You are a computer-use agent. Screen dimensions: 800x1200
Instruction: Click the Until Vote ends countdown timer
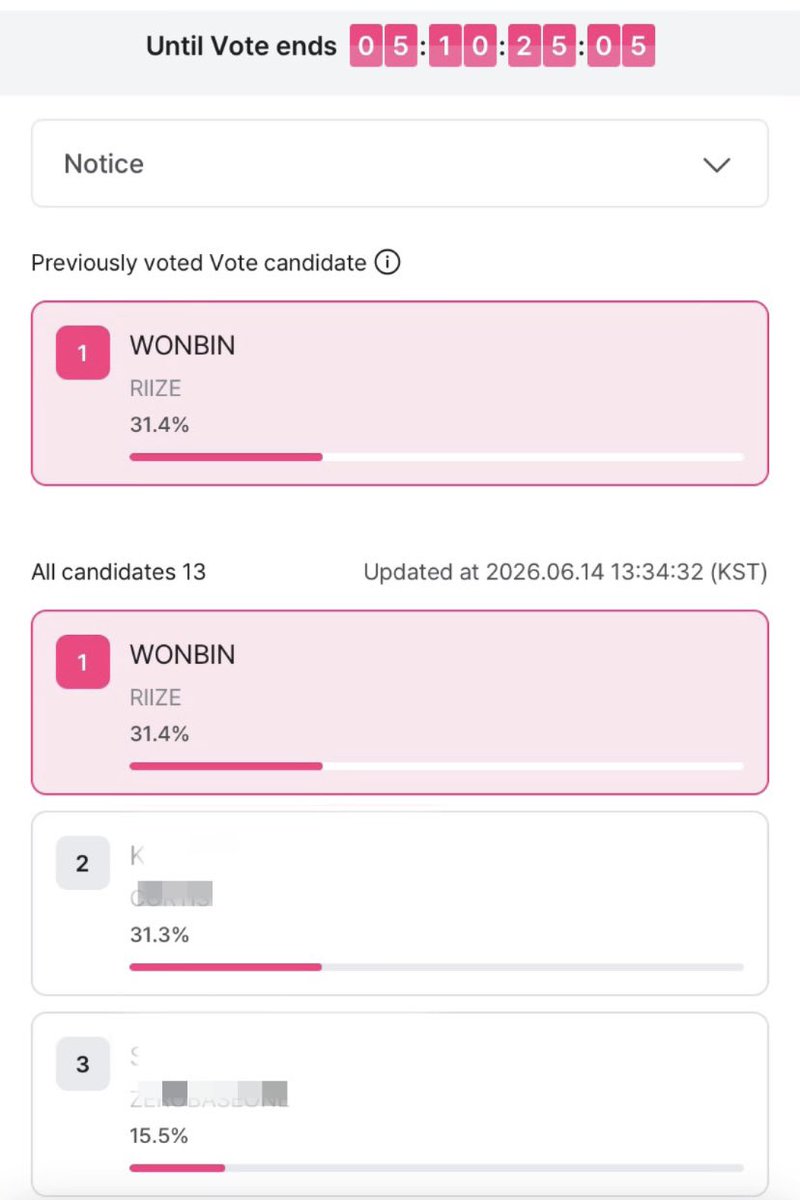[502, 46]
